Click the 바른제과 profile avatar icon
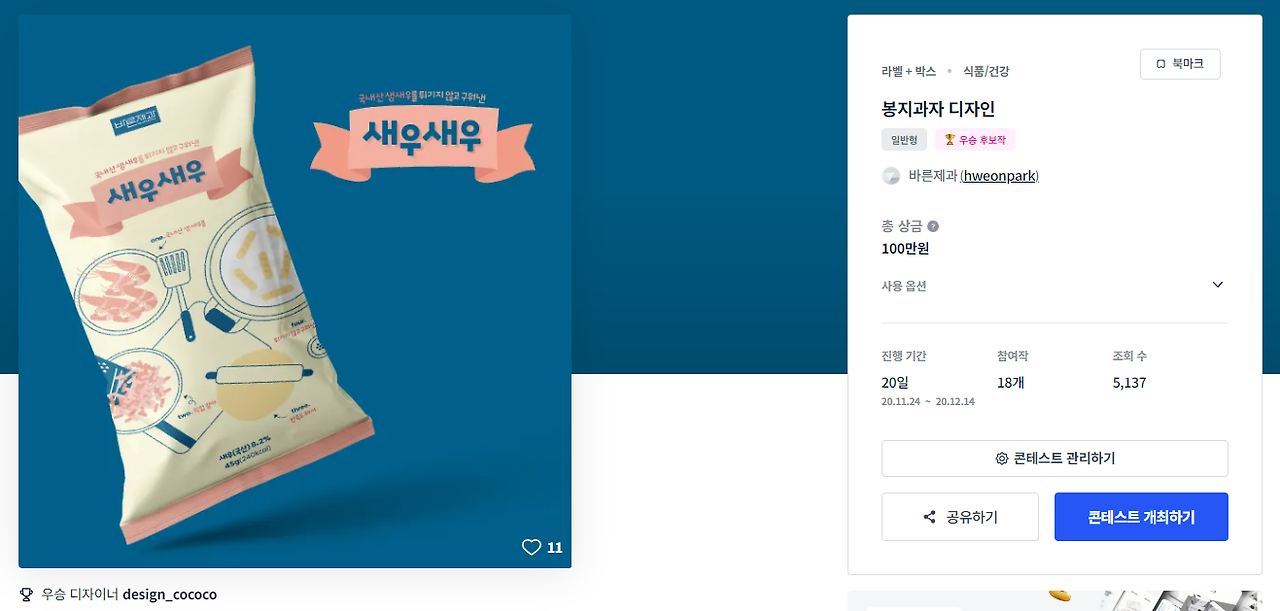Image resolution: width=1280 pixels, height=611 pixels. [x=891, y=176]
